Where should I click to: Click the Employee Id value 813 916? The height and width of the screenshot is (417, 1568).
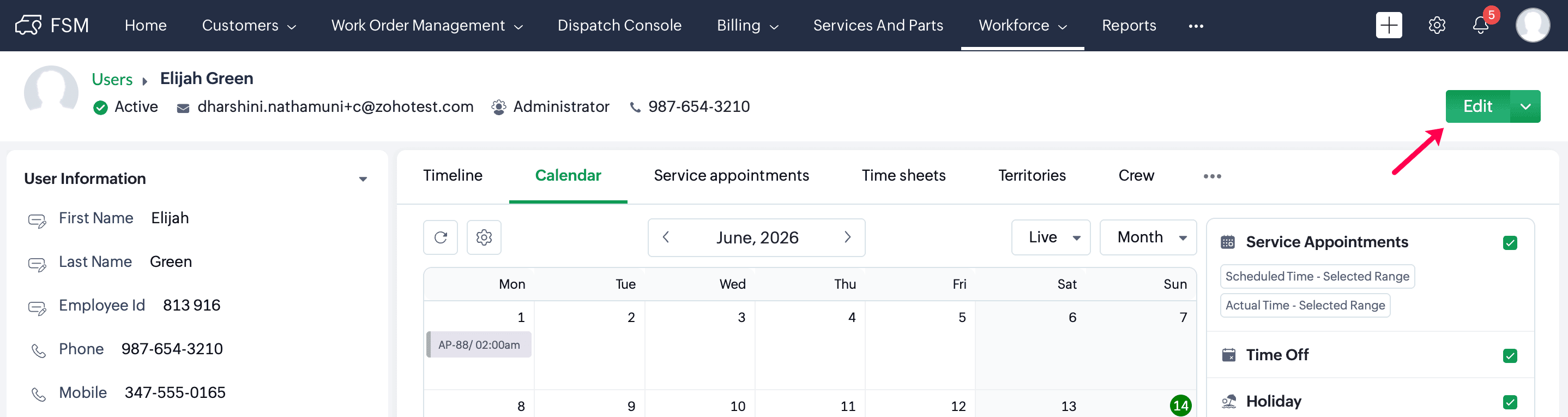(x=192, y=306)
